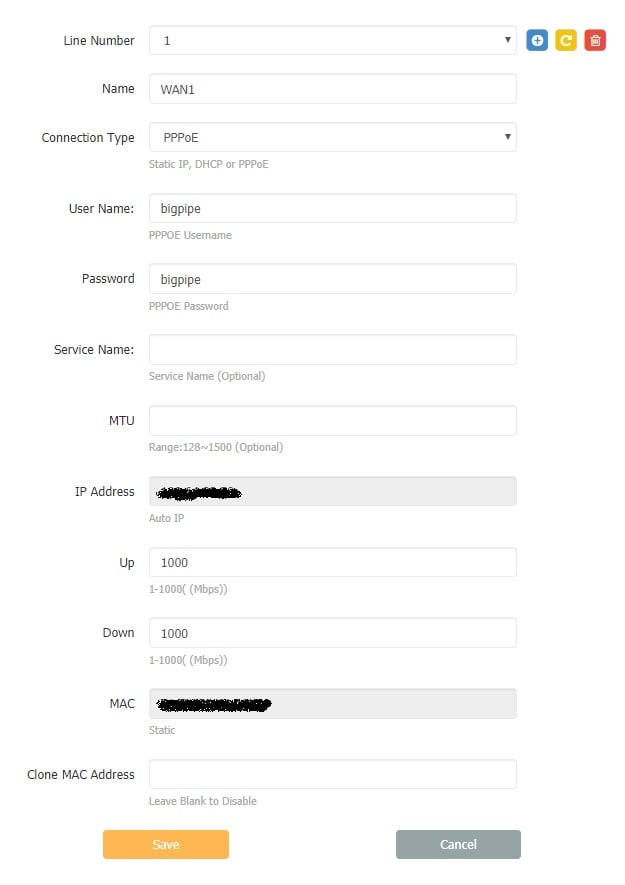Click the MTU input box
This screenshot has height=885, width=625.
pos(333,420)
